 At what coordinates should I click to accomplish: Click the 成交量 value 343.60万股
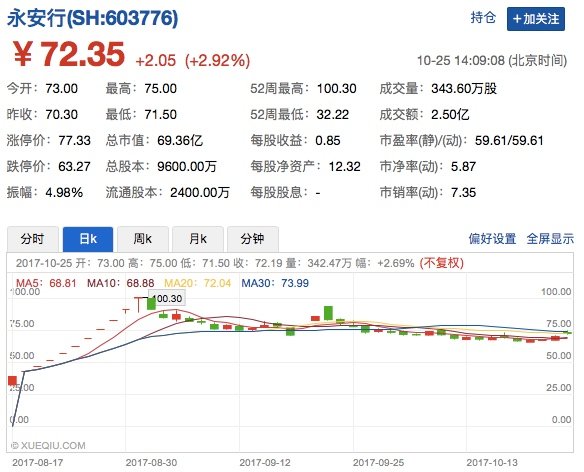pos(464,89)
